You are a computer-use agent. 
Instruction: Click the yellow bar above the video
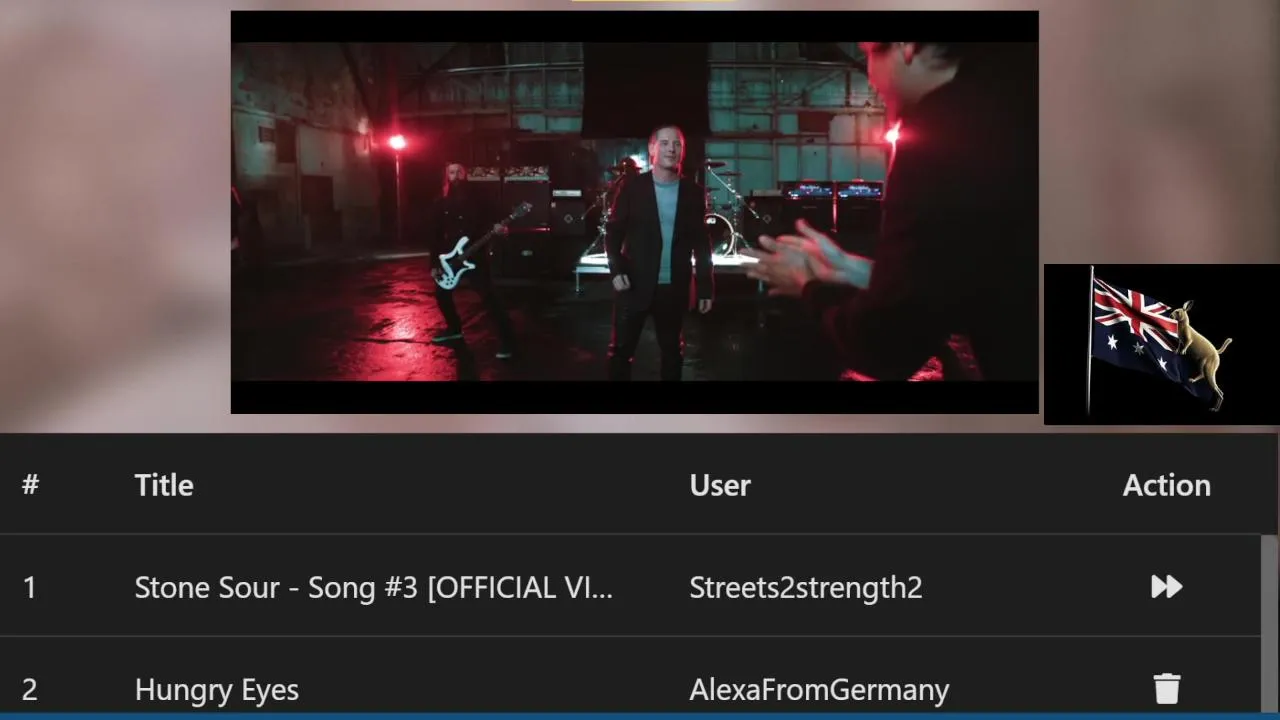654,1
